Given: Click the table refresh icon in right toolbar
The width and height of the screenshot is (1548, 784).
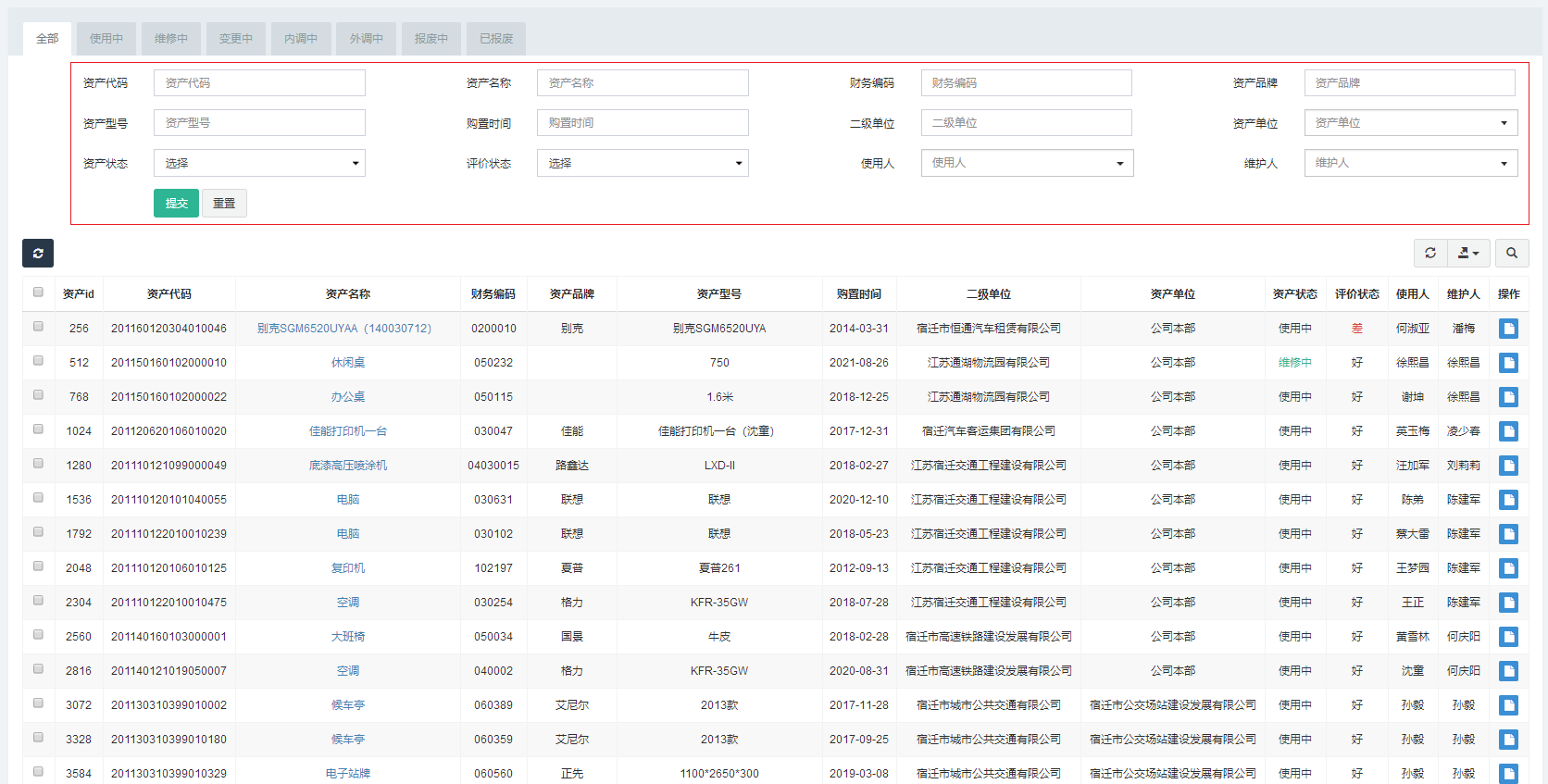Looking at the screenshot, I should click(1430, 253).
